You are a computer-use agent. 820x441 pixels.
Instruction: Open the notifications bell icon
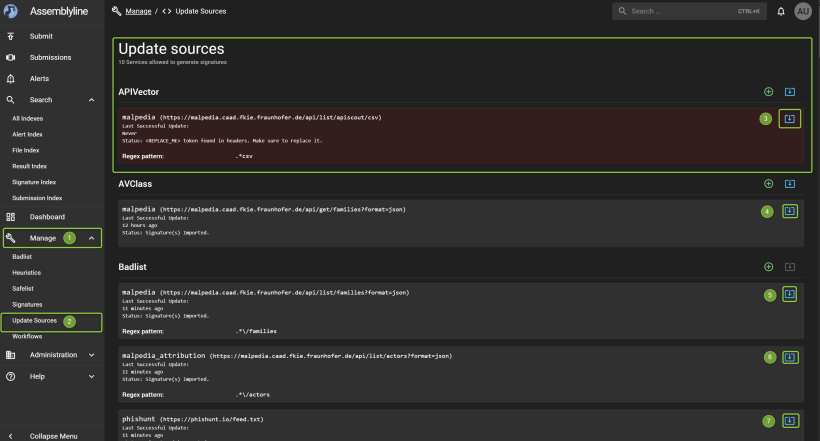point(781,11)
